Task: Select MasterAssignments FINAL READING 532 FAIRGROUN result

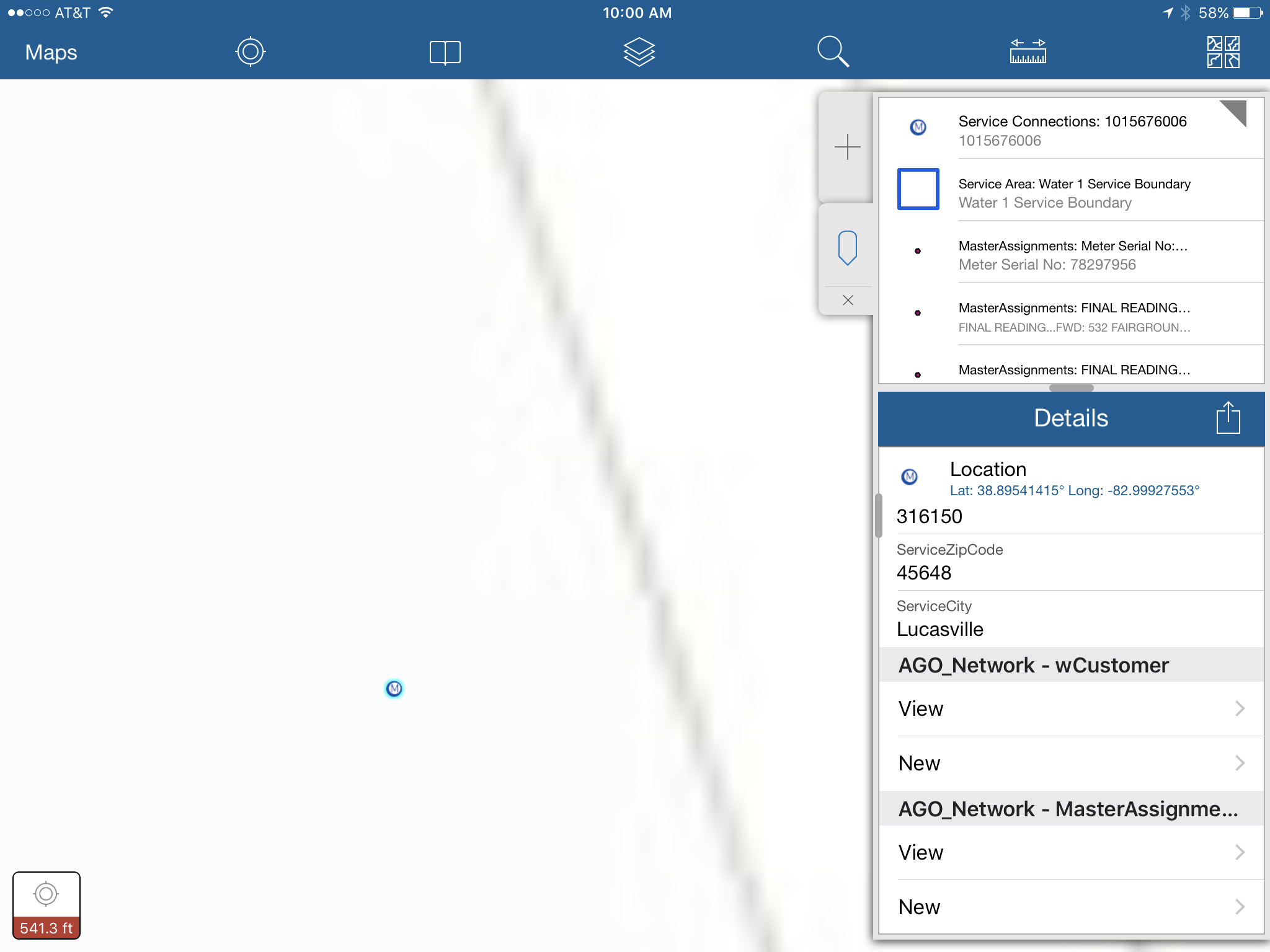Action: coord(1072,314)
